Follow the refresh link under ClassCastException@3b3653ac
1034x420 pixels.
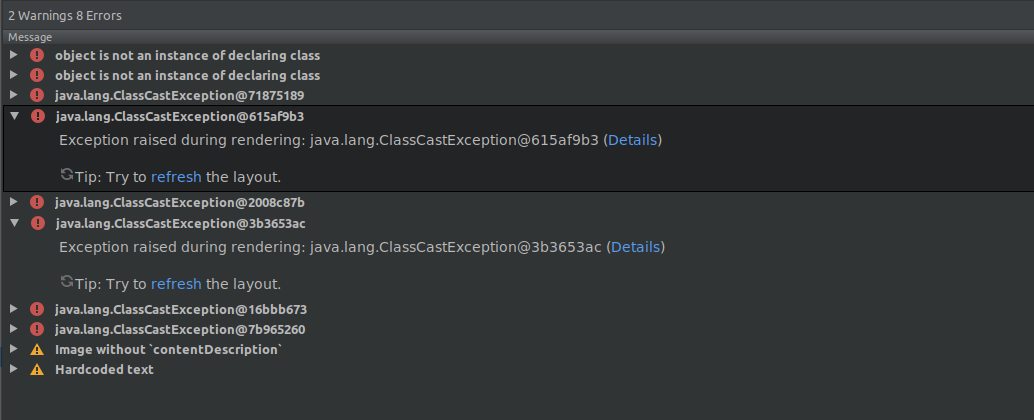[x=176, y=284]
